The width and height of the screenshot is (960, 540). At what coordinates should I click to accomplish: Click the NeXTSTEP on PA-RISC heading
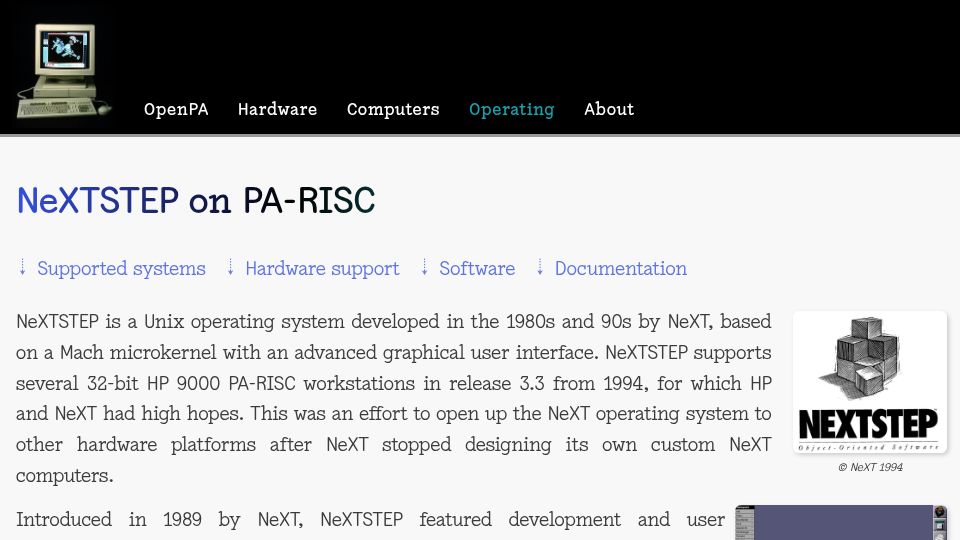coord(195,200)
